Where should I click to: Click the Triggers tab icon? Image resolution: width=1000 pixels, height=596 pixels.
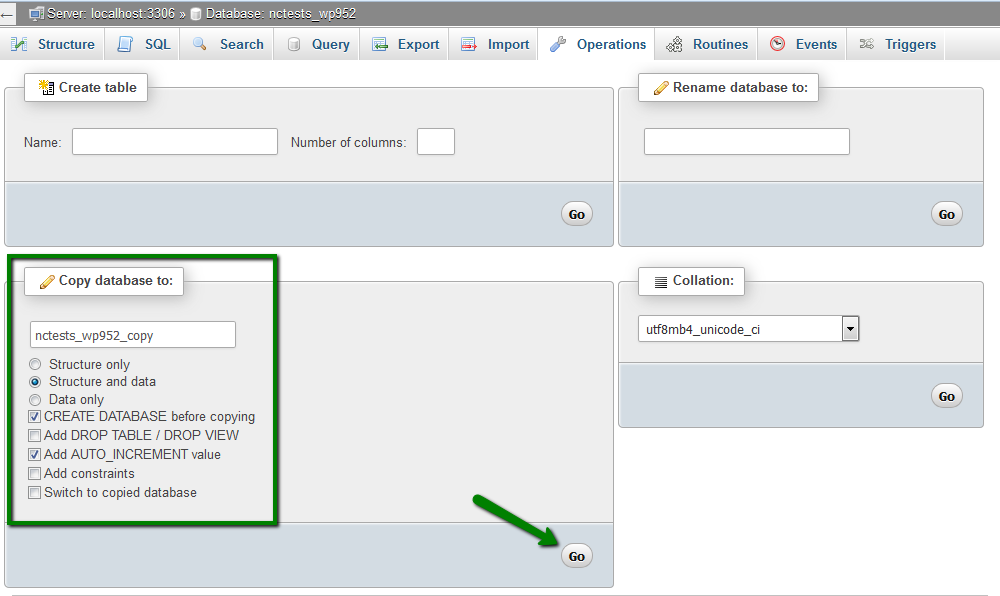(866, 44)
